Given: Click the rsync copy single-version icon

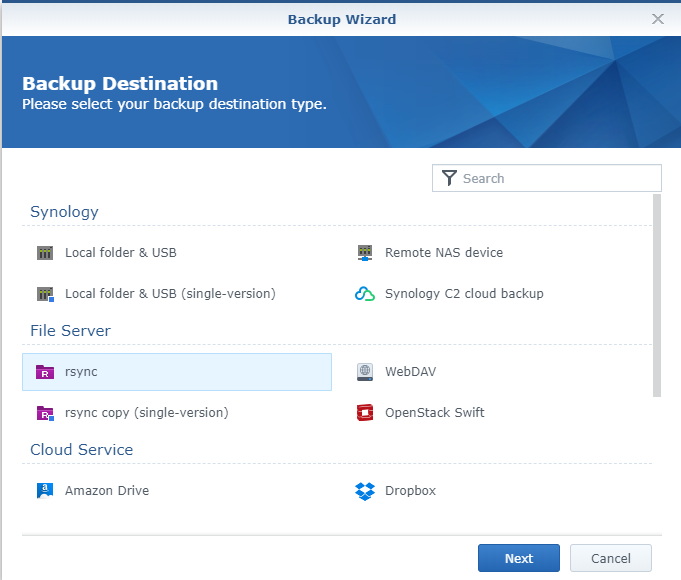Looking at the screenshot, I should click(x=45, y=413).
